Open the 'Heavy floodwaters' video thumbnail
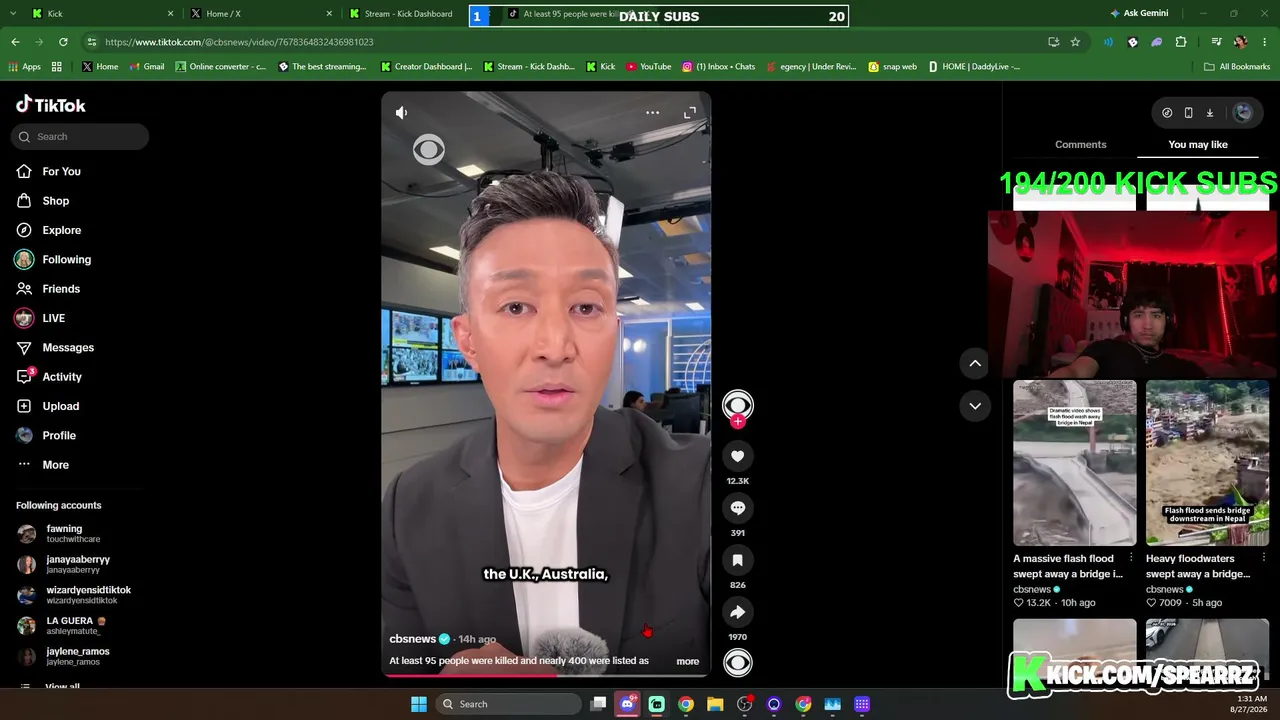 point(1207,463)
